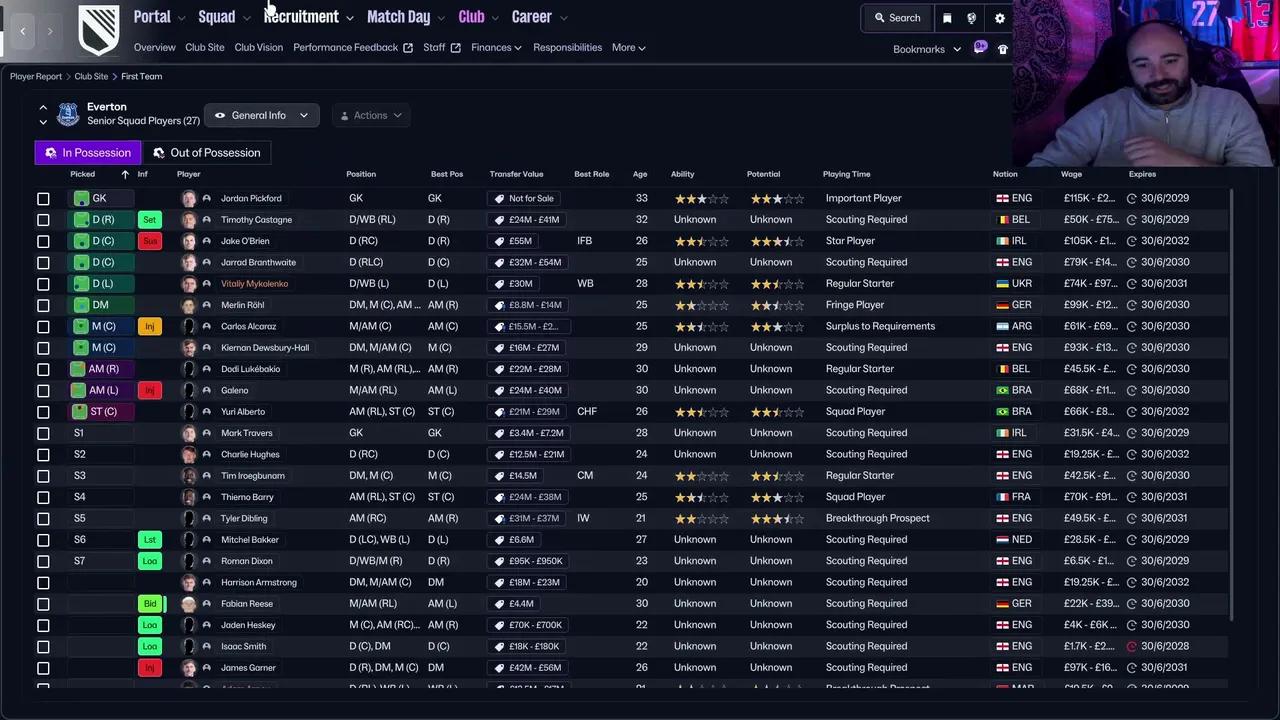Screen dimensions: 1280x720
Task: Click the Set status badge on Timothy Castagne
Action: [150, 220]
